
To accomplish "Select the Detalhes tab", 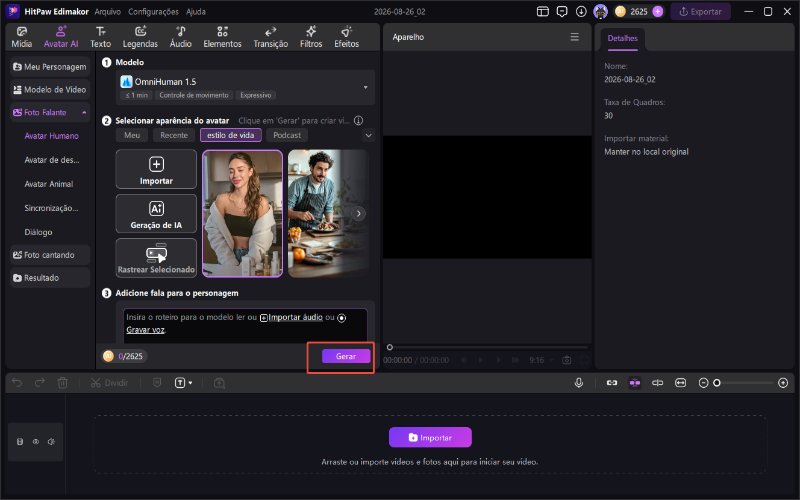I will 622,38.
